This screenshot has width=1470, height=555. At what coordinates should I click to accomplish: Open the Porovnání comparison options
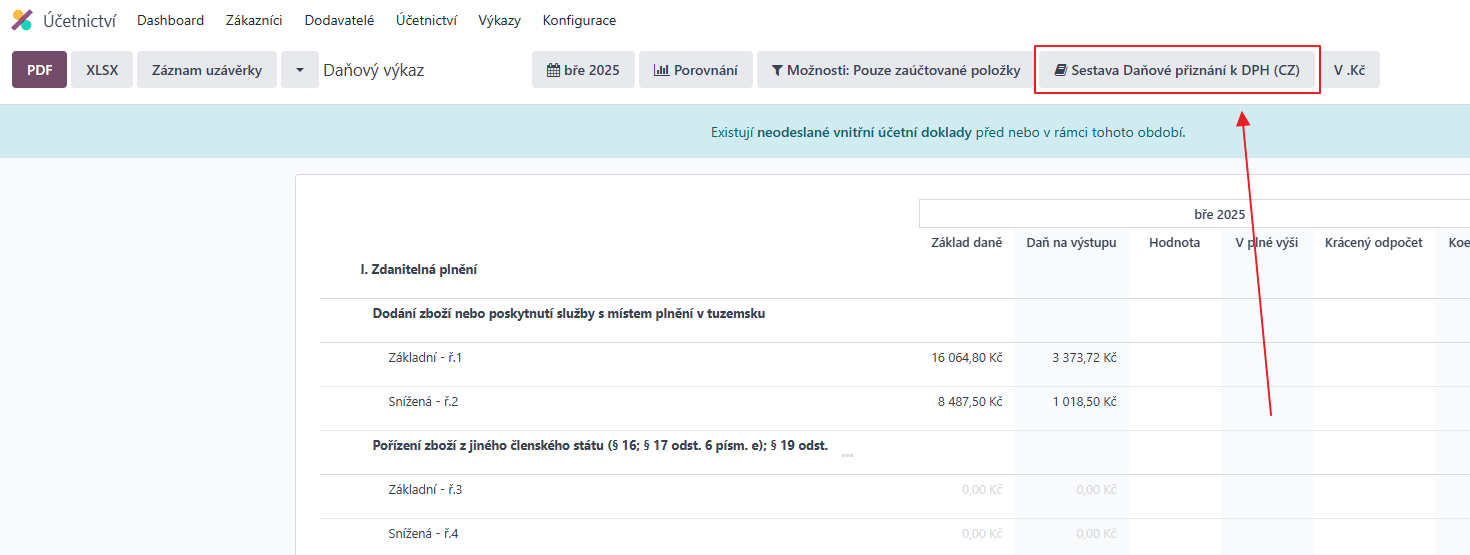click(696, 70)
